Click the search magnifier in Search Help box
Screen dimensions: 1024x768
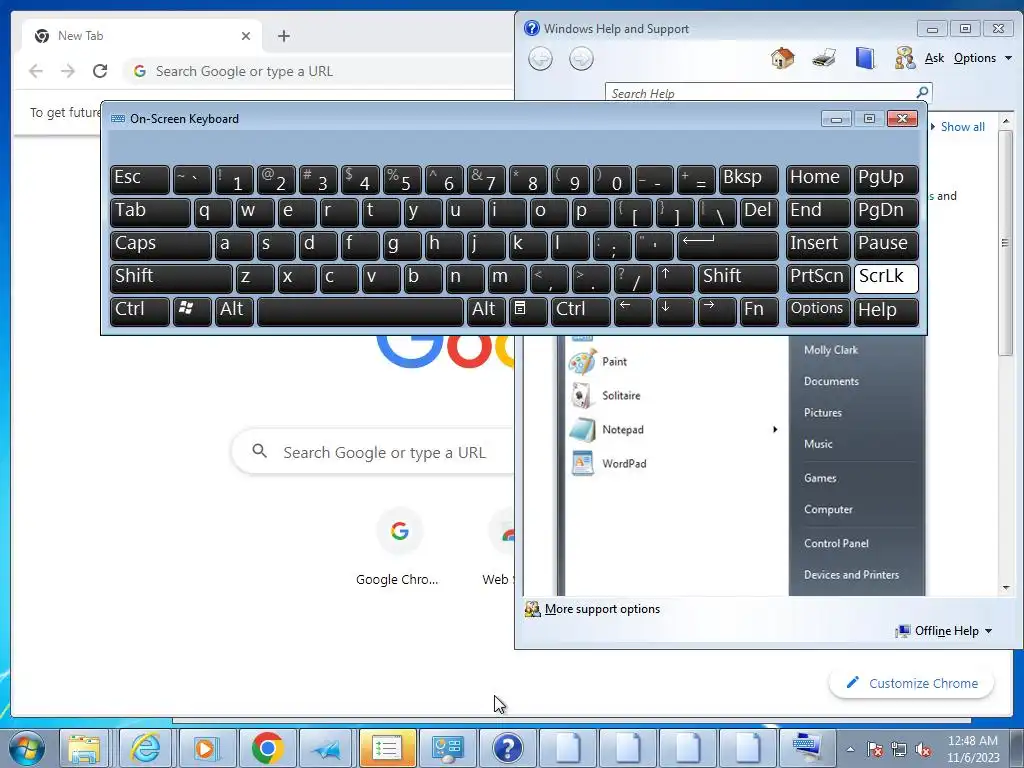coord(922,93)
